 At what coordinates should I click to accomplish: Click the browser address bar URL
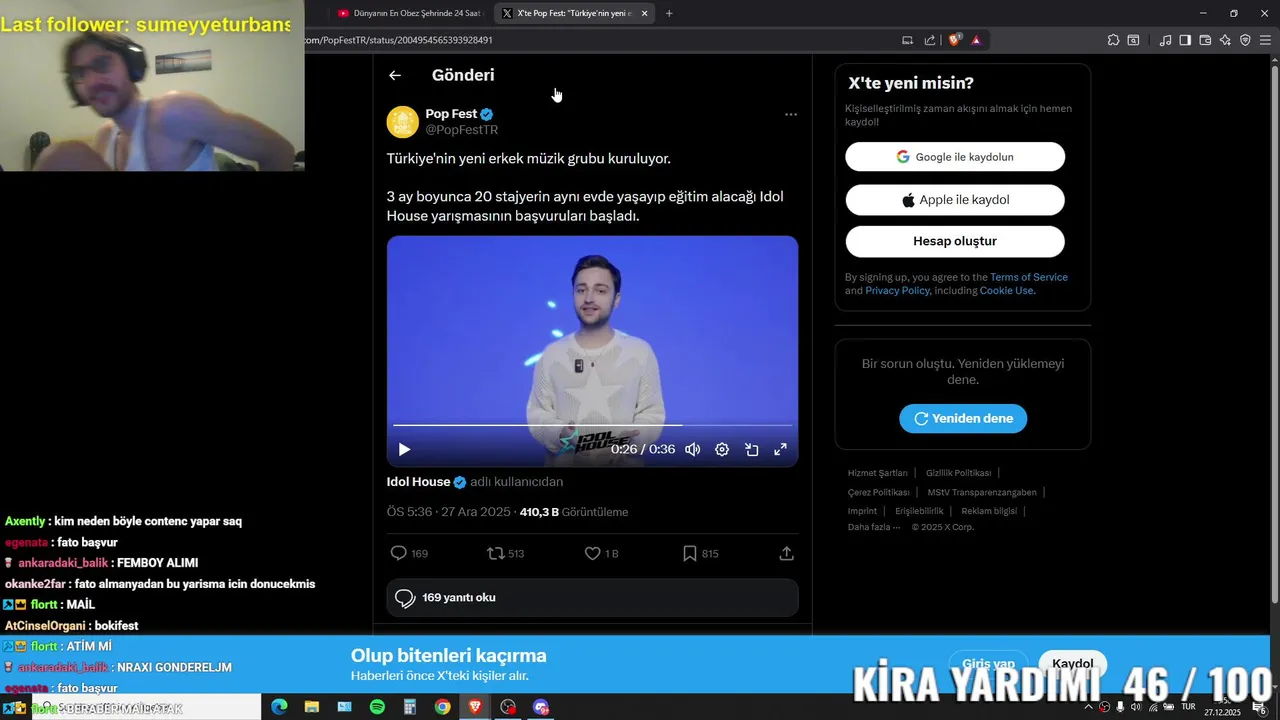coord(398,40)
